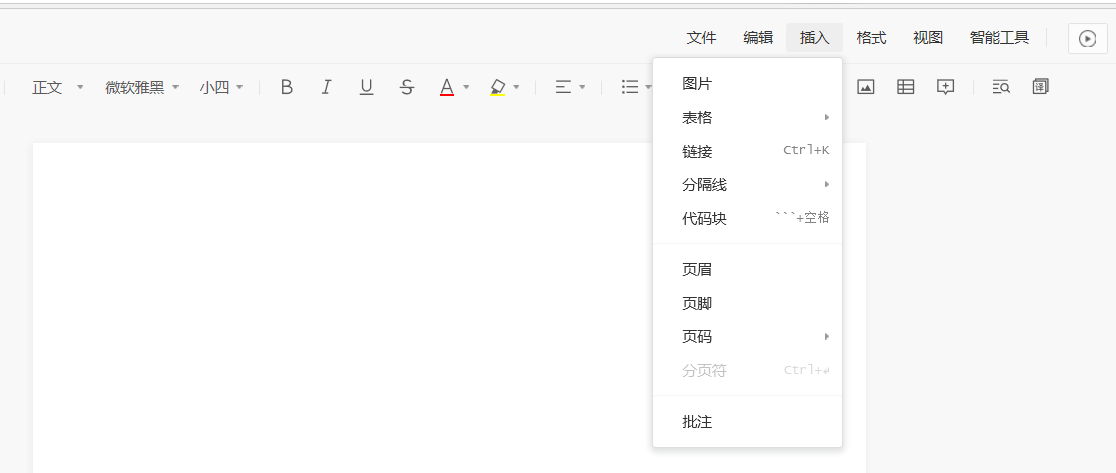
Task: Toggle underline formatting
Action: 367,87
